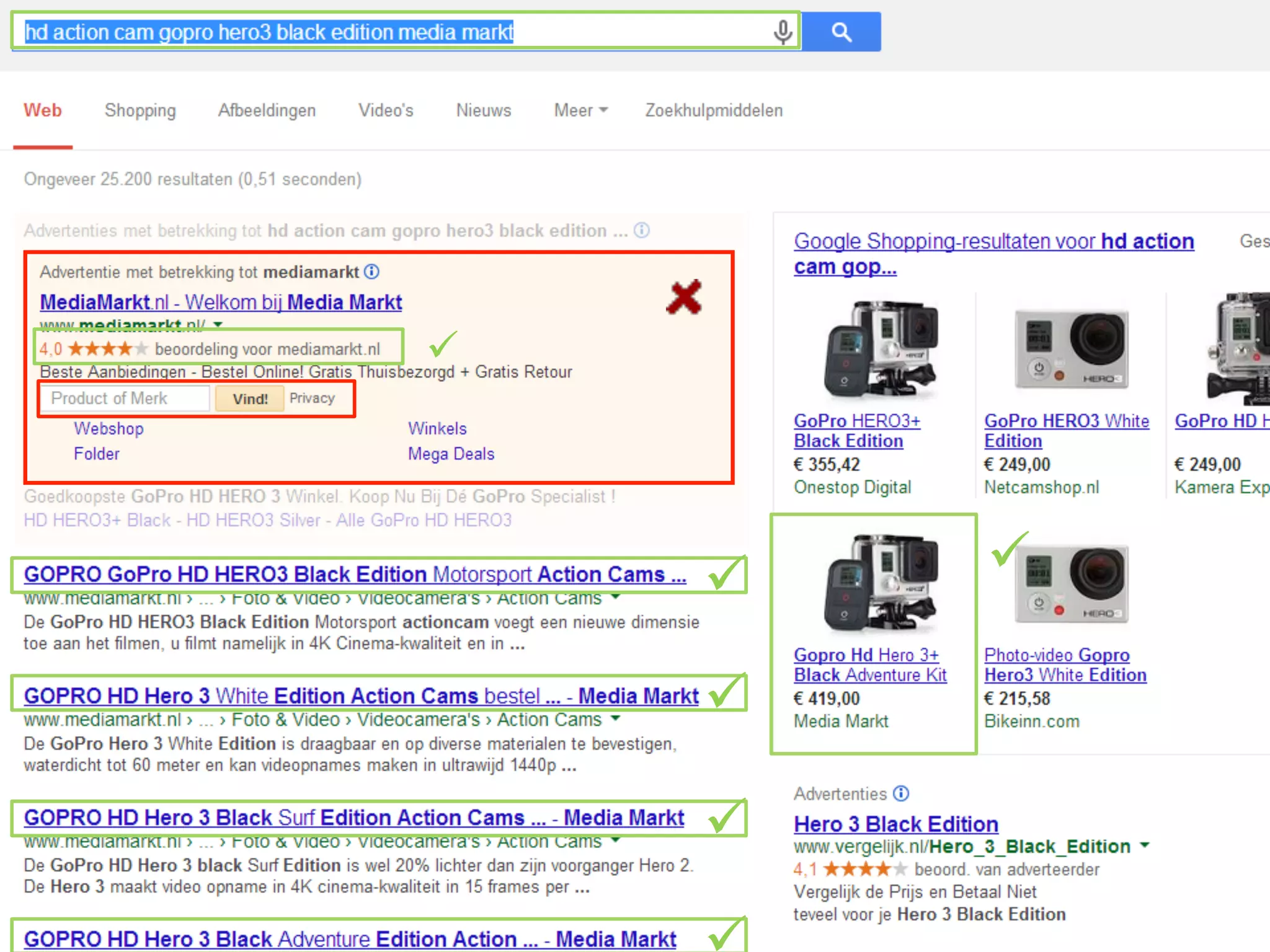Open the Mega Deals sitelink
Image resolution: width=1270 pixels, height=952 pixels.
451,454
